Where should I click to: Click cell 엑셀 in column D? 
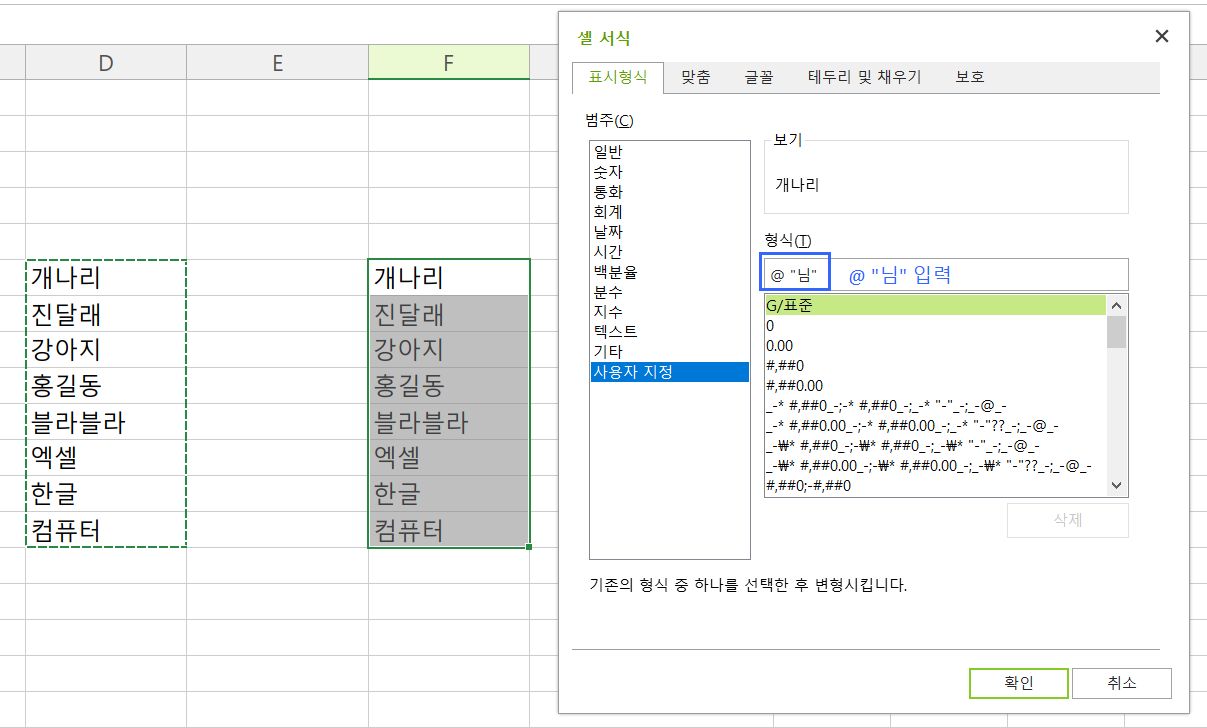(106, 458)
